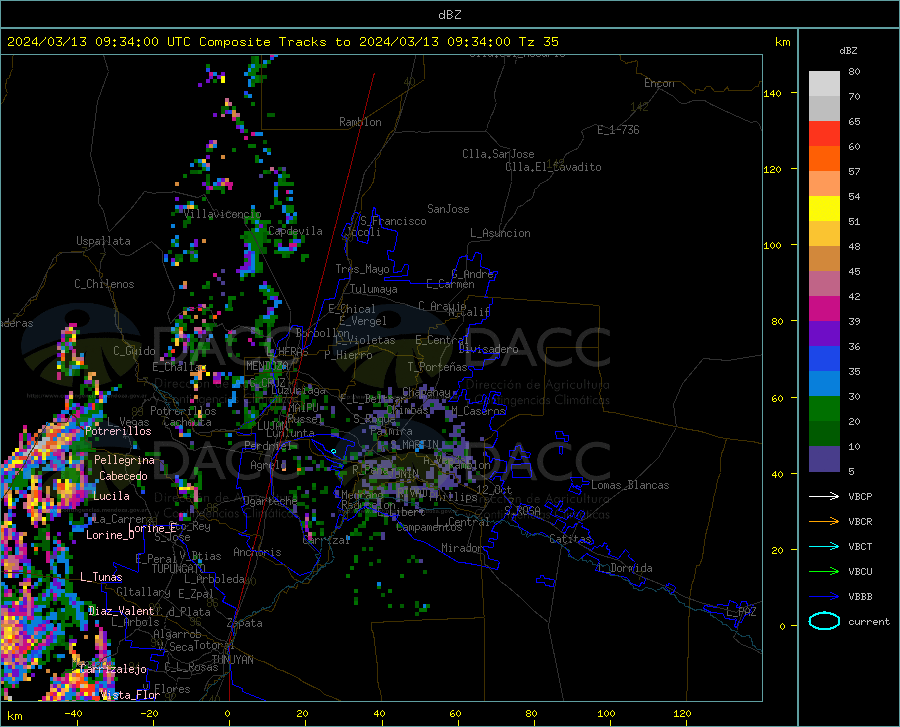900x727 pixels.
Task: Click the green VBCU arrow in legend
Action: pos(824,572)
